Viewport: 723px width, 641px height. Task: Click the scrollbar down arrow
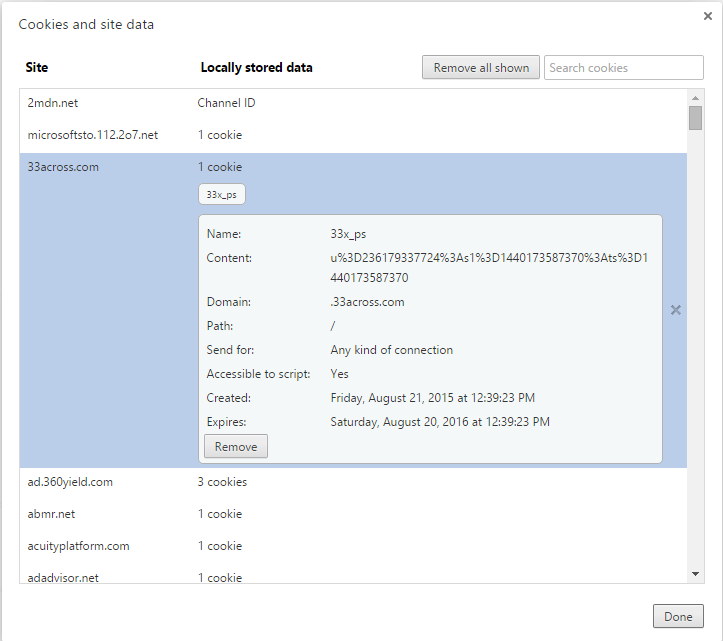click(695, 574)
